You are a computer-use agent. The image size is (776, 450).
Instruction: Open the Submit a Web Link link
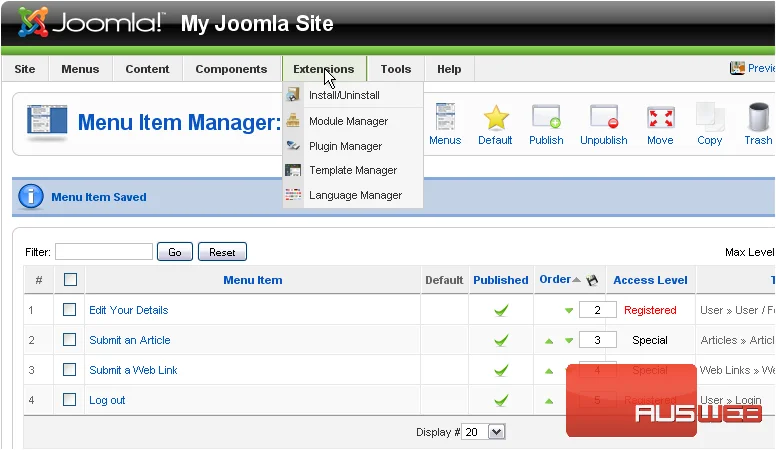pyautogui.click(x=133, y=370)
